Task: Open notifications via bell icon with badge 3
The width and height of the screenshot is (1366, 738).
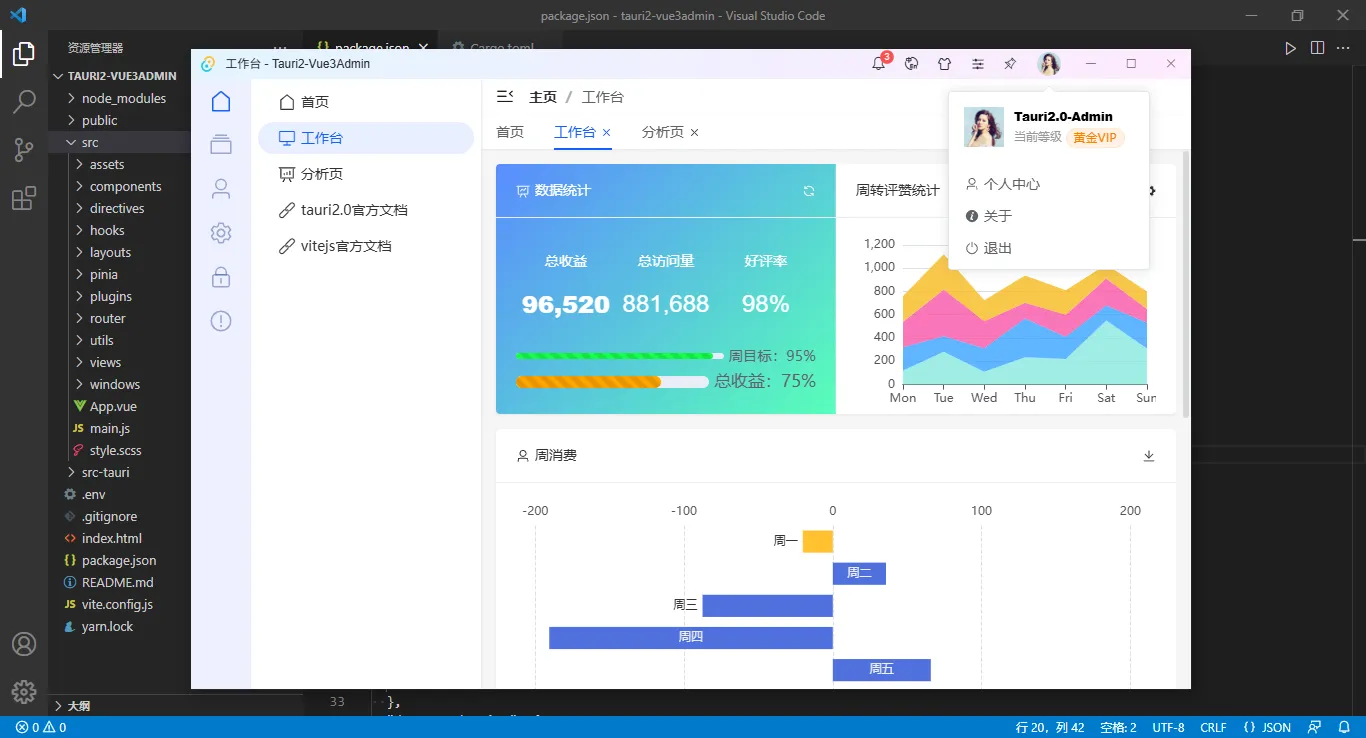Action: tap(879, 62)
